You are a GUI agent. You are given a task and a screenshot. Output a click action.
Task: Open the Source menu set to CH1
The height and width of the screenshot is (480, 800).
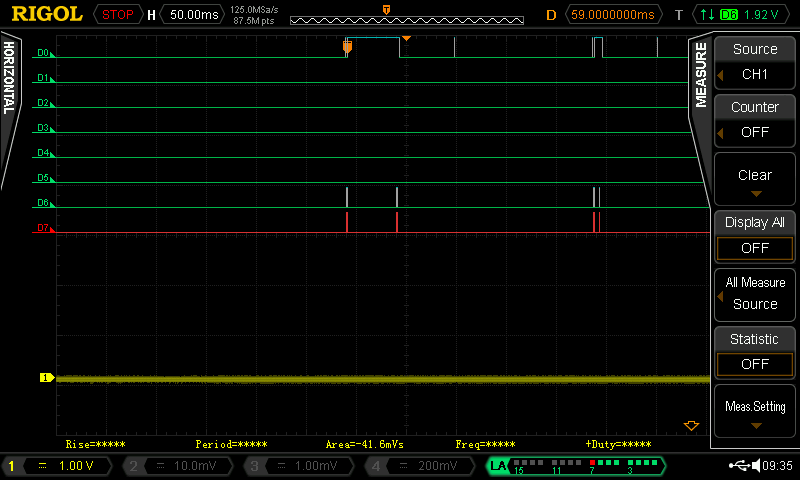coord(755,62)
